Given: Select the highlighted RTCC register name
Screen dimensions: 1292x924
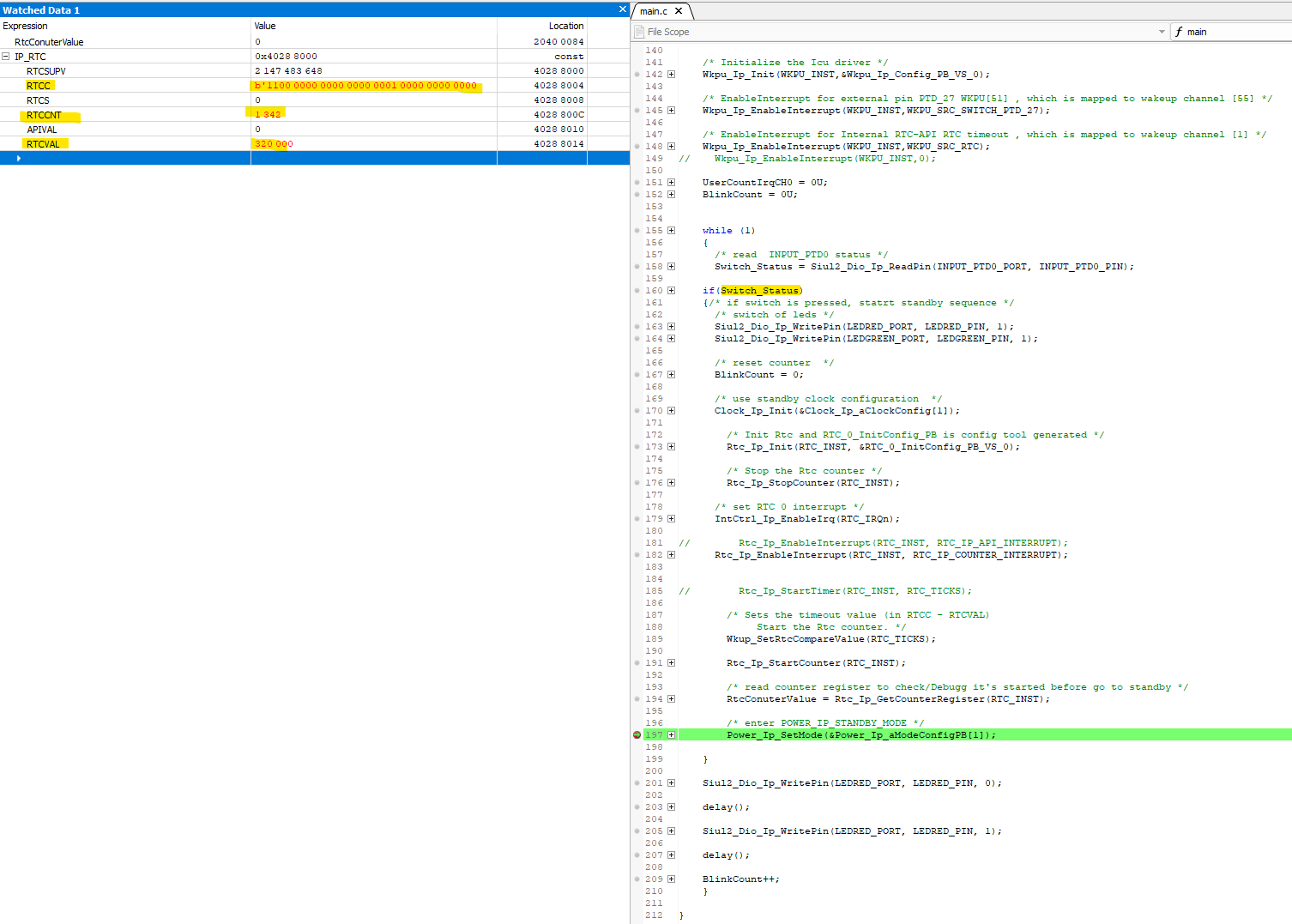Looking at the screenshot, I should click(39, 86).
